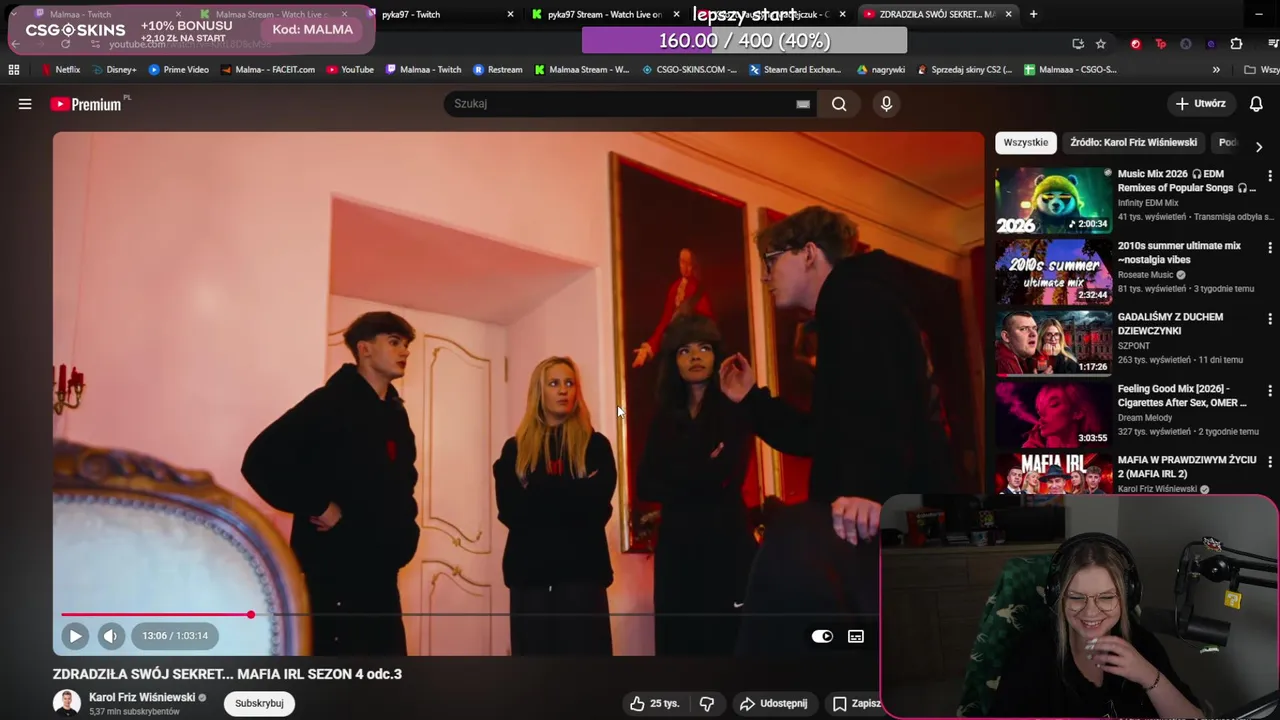
Task: Open browser extensions puzzle icon
Action: (x=1236, y=44)
